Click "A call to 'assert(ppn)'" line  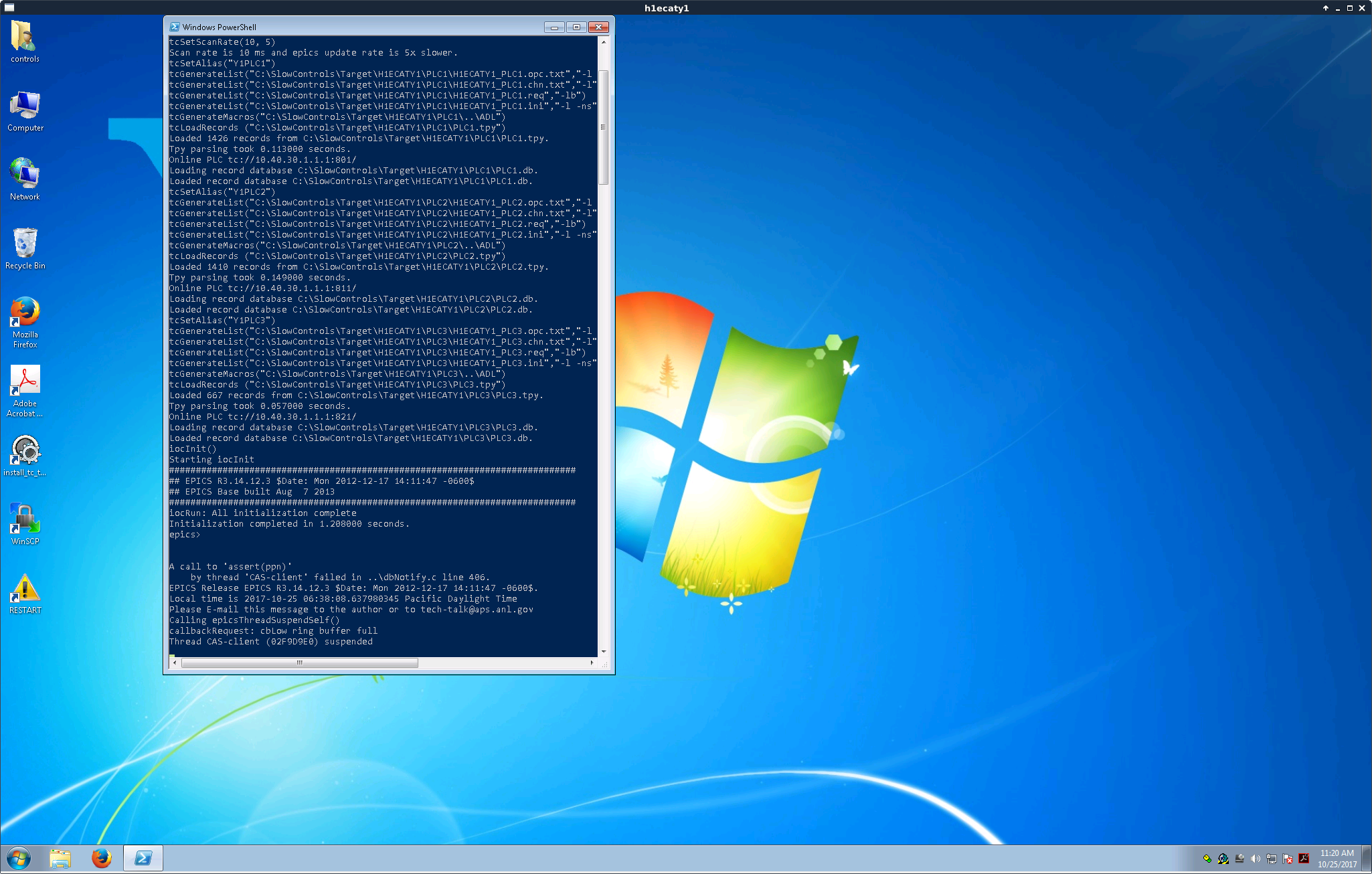(231, 567)
